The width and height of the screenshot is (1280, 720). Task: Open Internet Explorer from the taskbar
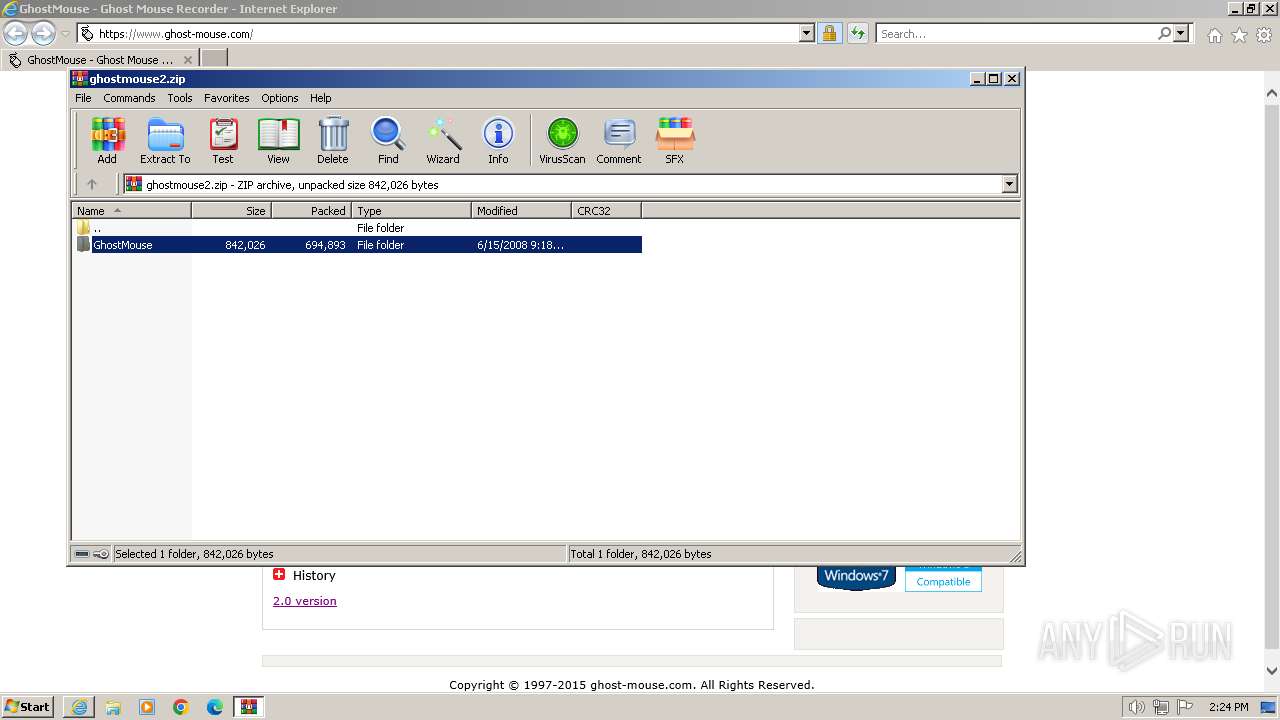click(x=79, y=707)
